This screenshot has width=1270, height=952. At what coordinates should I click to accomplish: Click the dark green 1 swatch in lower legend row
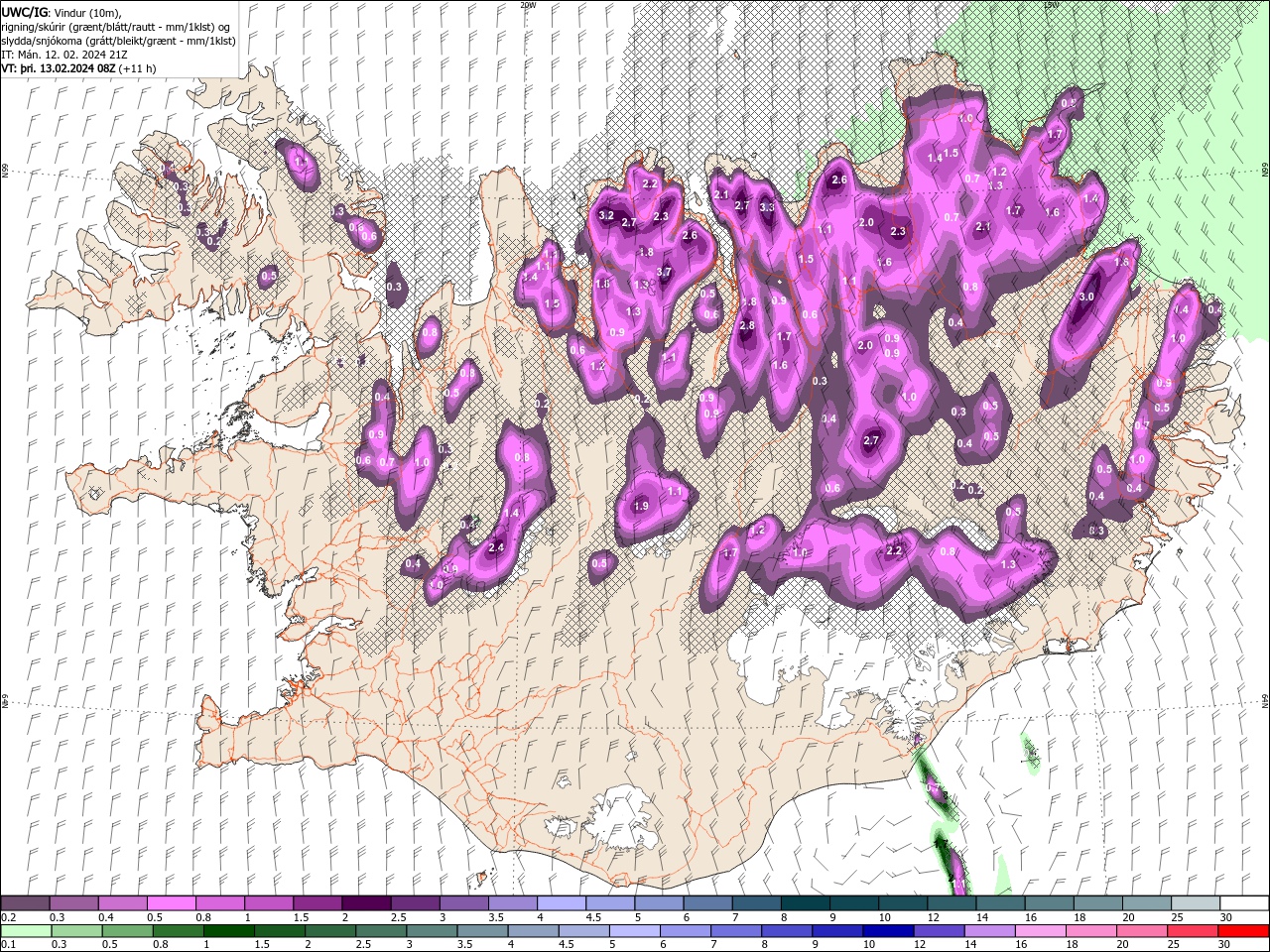[228, 931]
